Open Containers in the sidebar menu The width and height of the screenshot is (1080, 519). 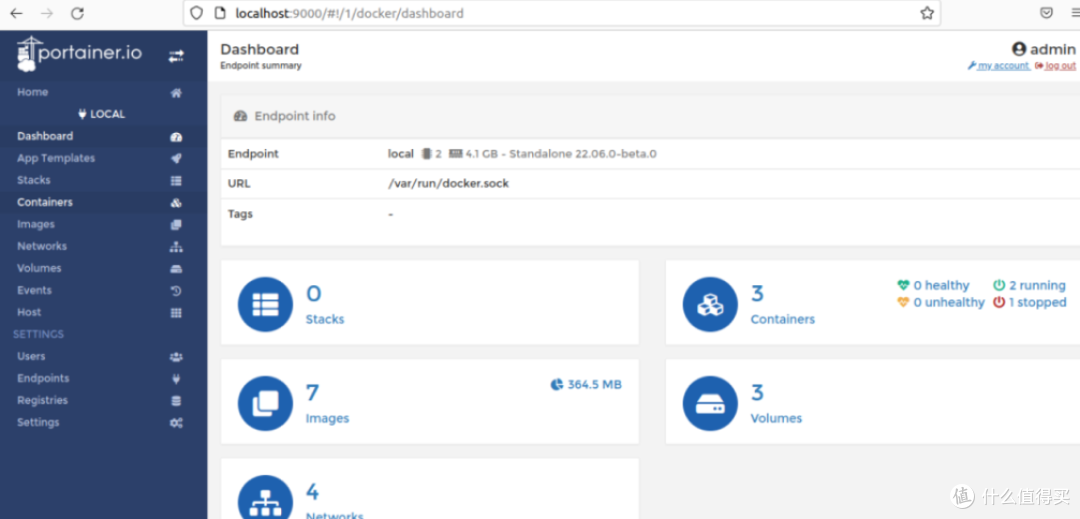[45, 202]
